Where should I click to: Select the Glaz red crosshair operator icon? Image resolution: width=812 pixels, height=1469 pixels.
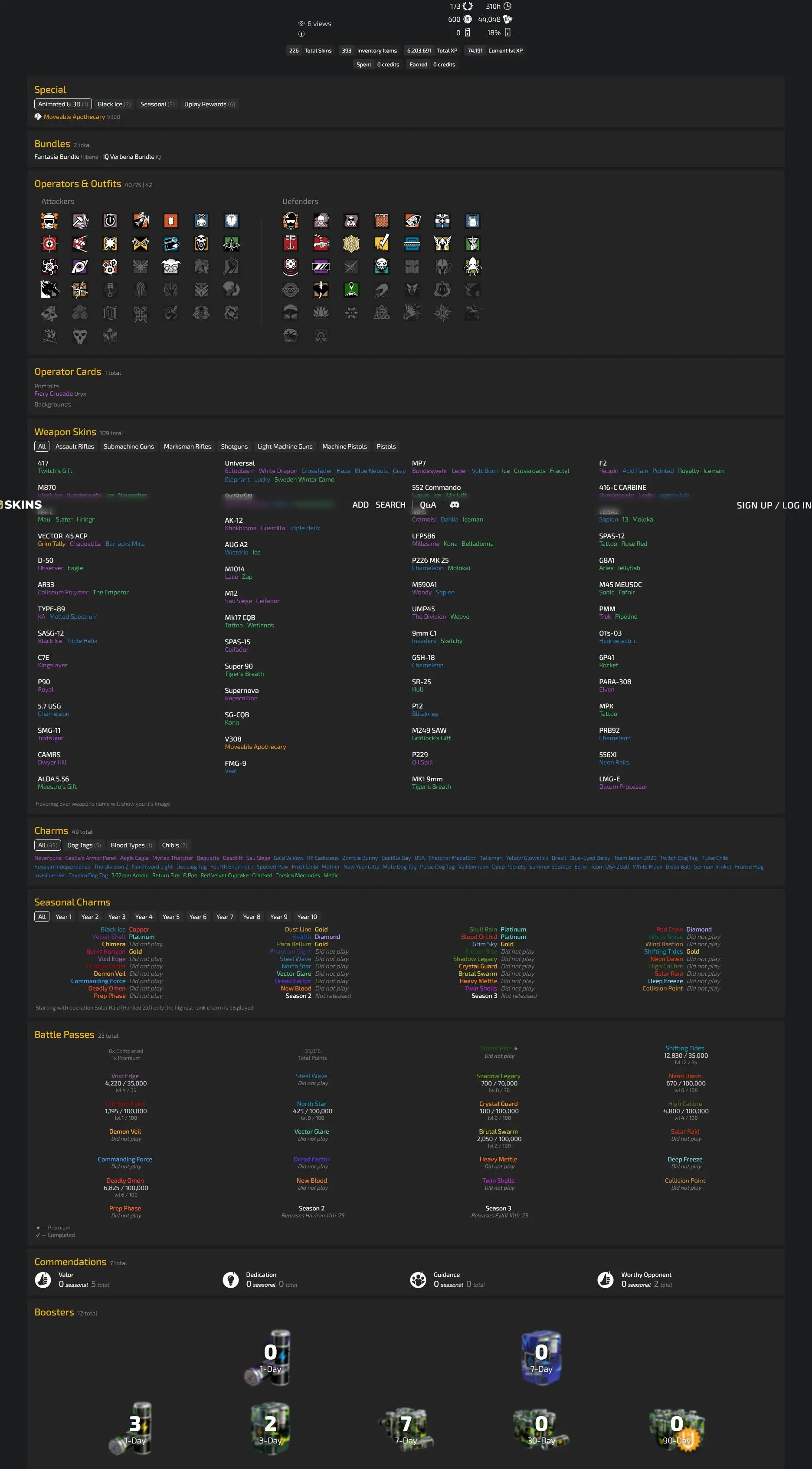point(49,243)
